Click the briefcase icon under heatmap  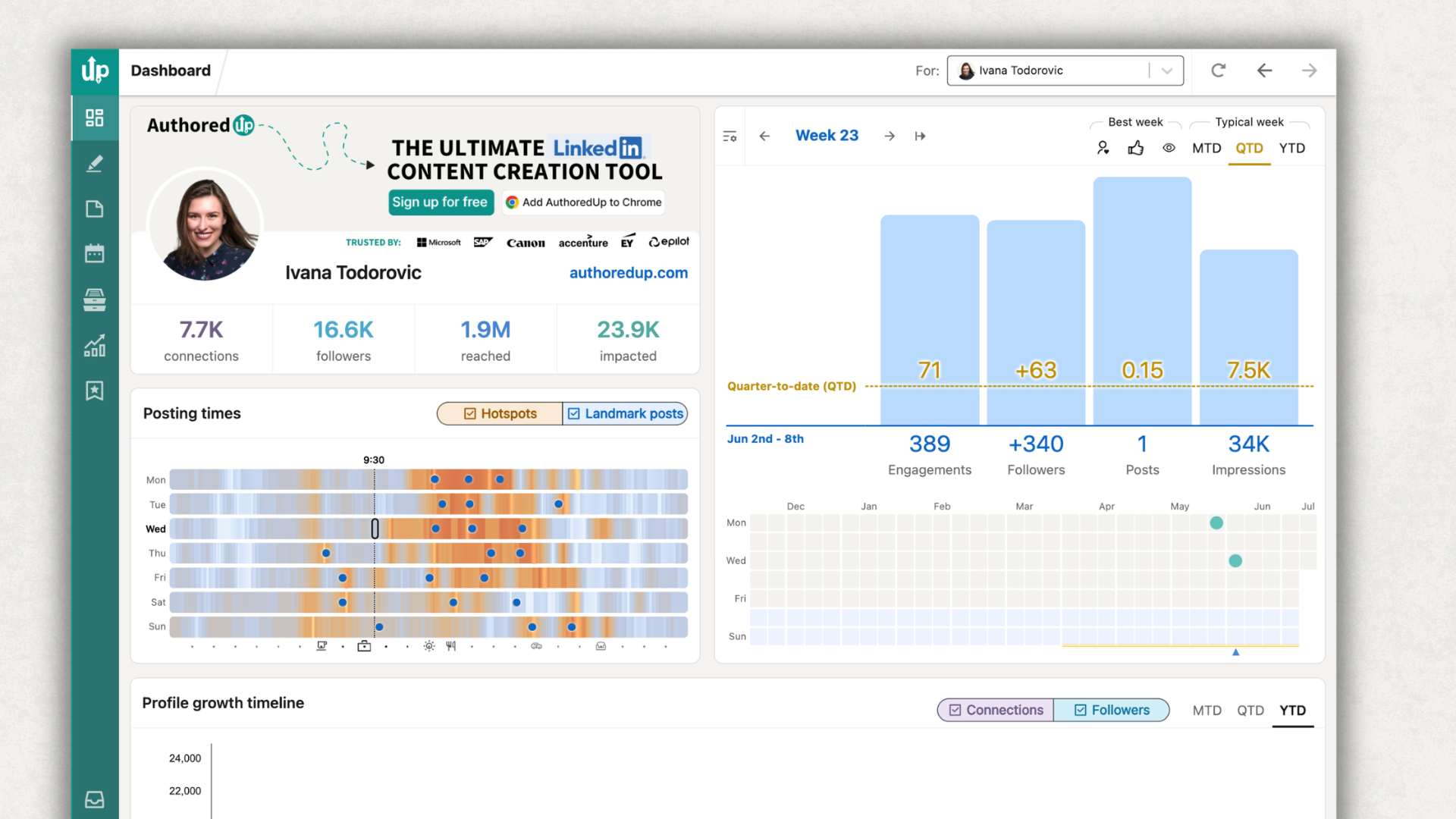365,646
